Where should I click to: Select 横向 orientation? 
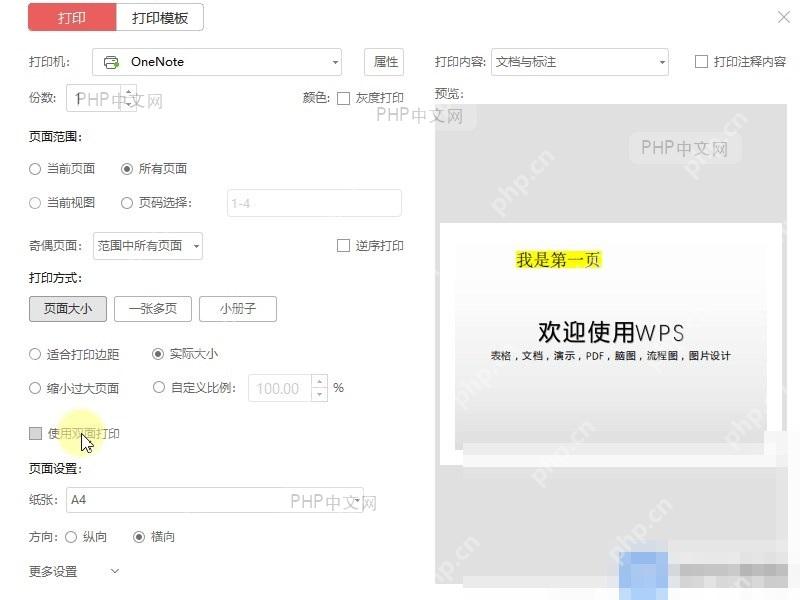click(x=139, y=537)
